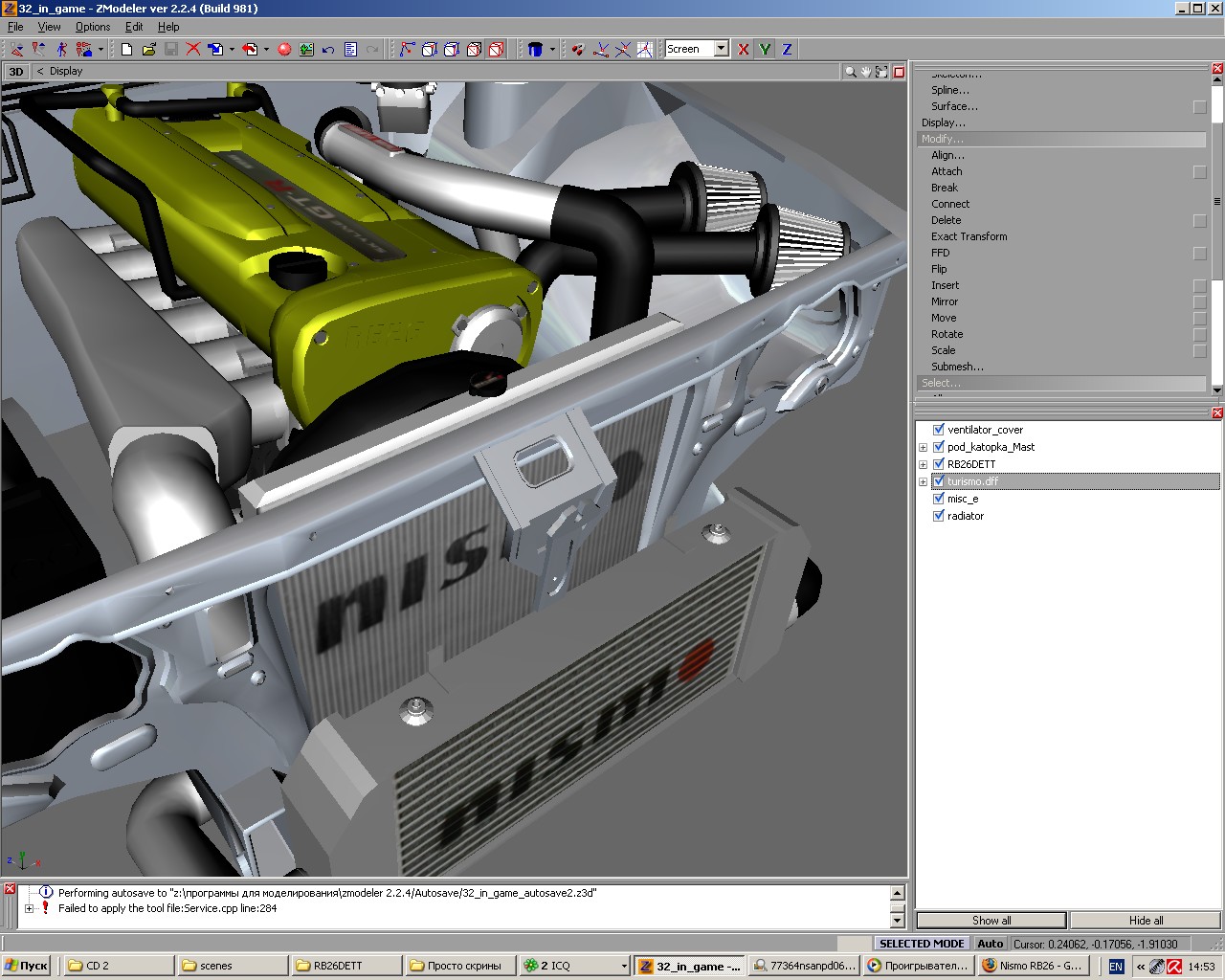
Task: Uncheck misc_e visibility checkbox
Action: pyautogui.click(x=939, y=499)
